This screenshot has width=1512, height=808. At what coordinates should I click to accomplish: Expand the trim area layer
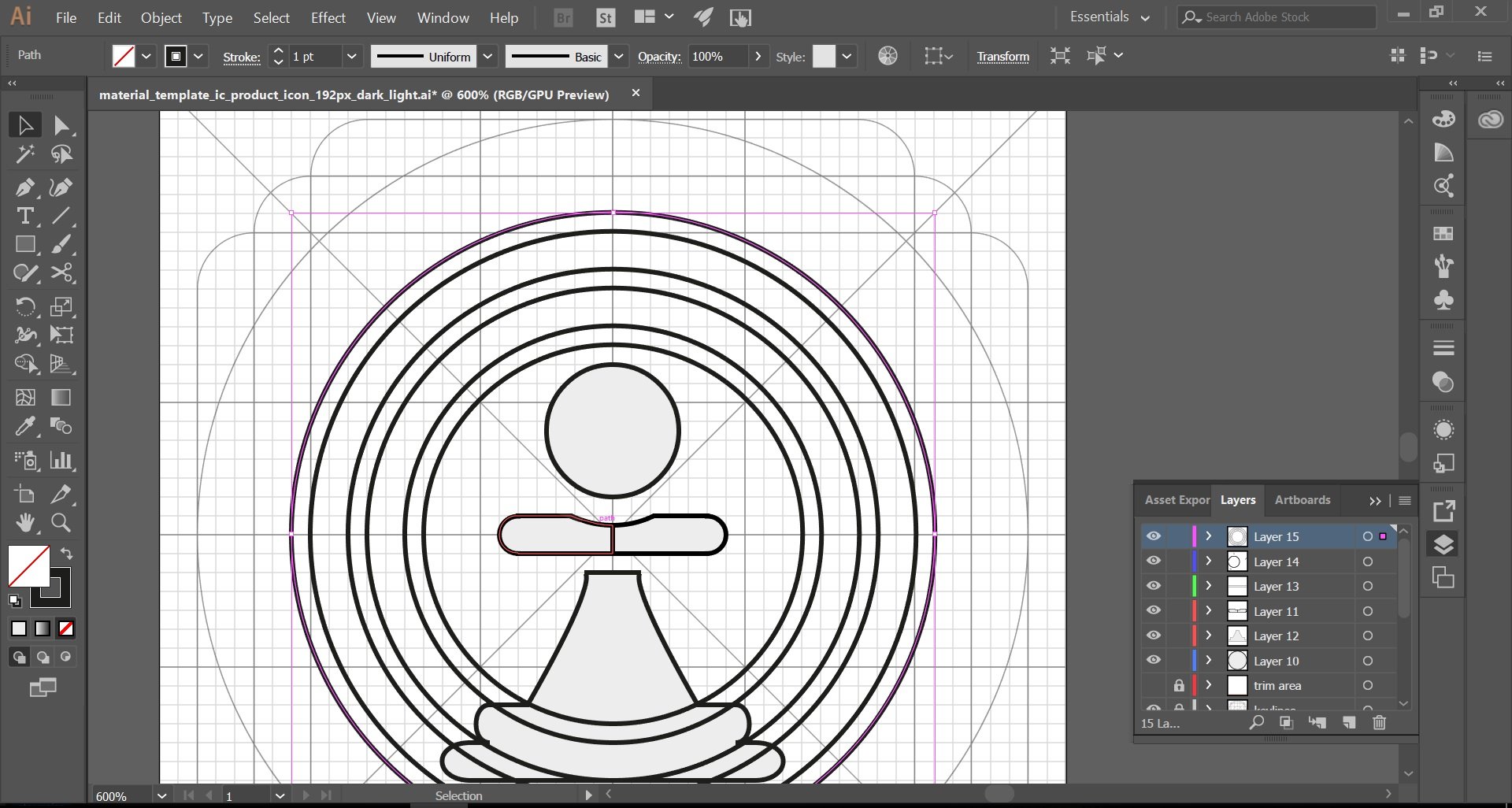click(x=1209, y=685)
